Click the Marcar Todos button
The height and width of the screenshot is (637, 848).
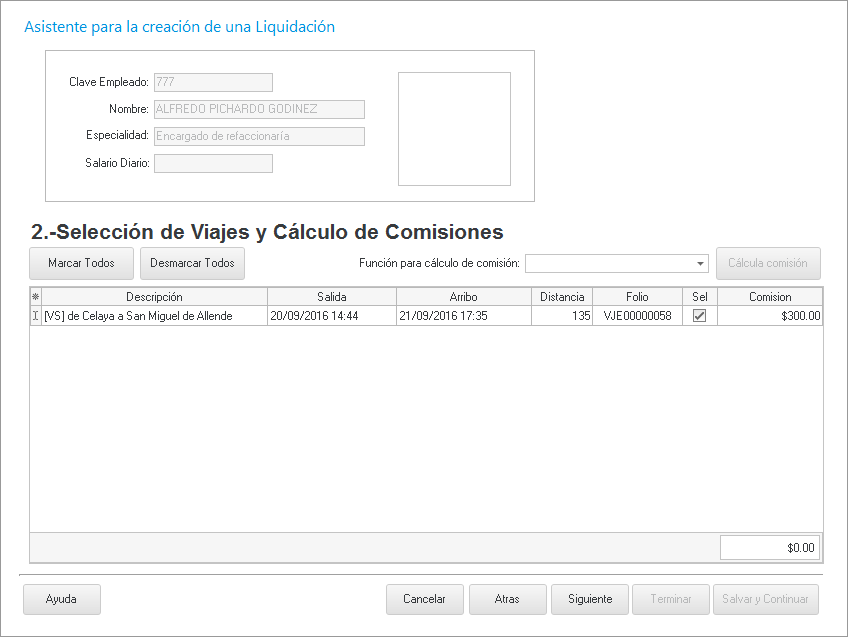(81, 263)
